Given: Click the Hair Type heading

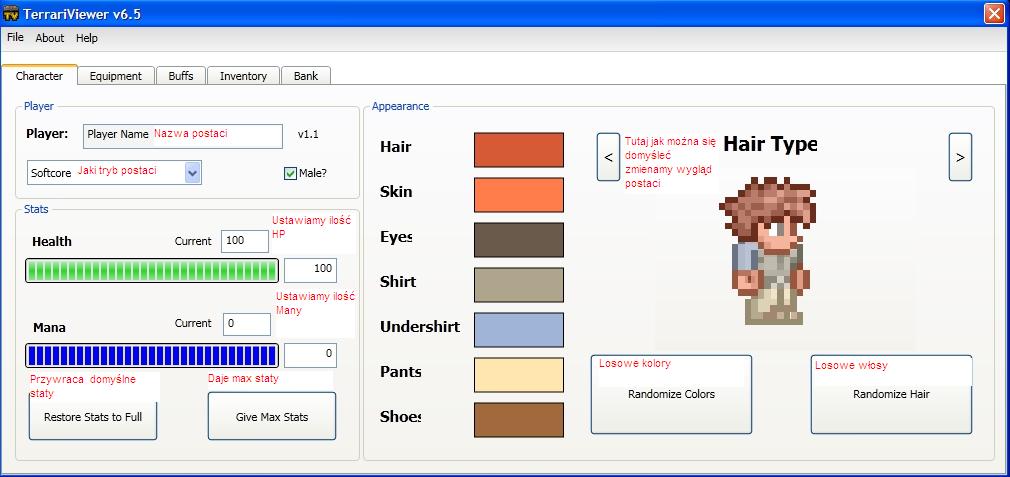Looking at the screenshot, I should pyautogui.click(x=770, y=144).
